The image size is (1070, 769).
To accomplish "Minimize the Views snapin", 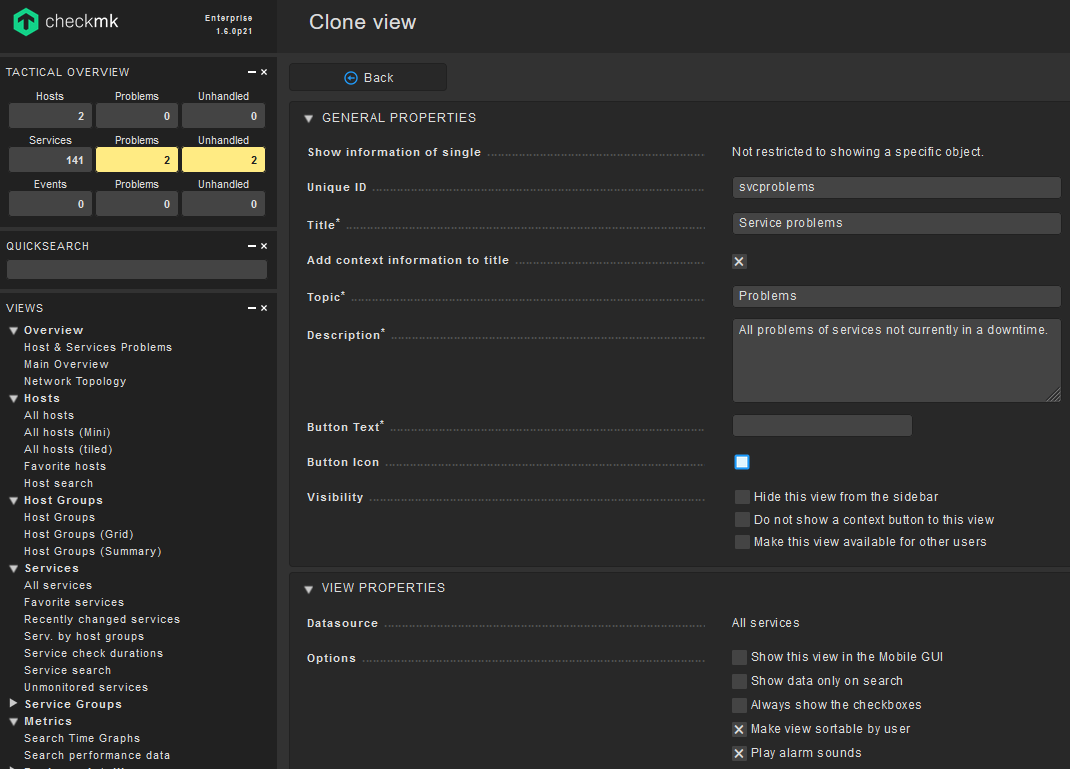I will pyautogui.click(x=252, y=308).
